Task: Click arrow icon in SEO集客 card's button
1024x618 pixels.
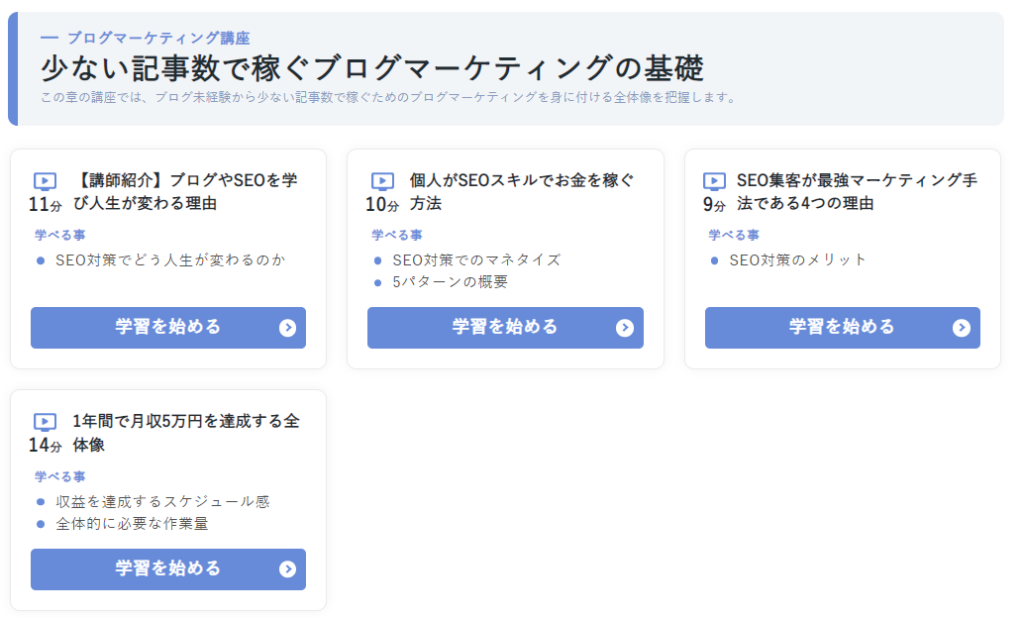Action: pos(962,328)
